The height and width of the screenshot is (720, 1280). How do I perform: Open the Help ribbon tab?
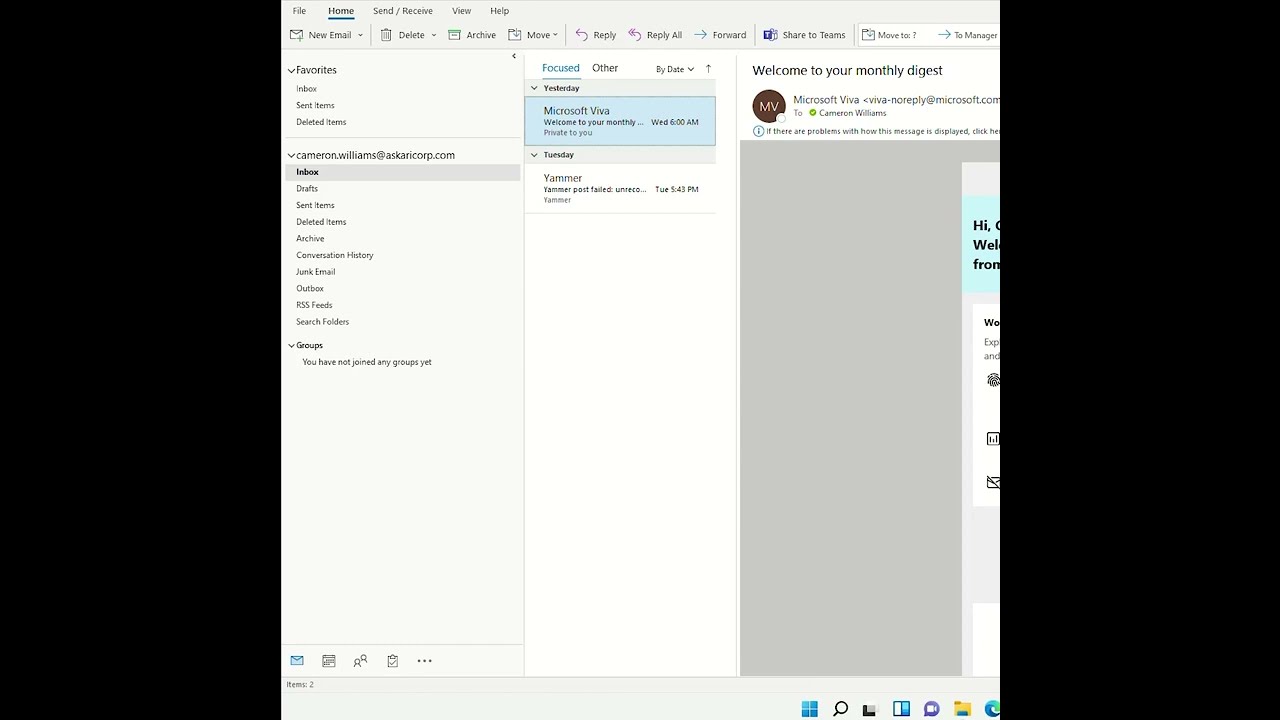coord(499,11)
